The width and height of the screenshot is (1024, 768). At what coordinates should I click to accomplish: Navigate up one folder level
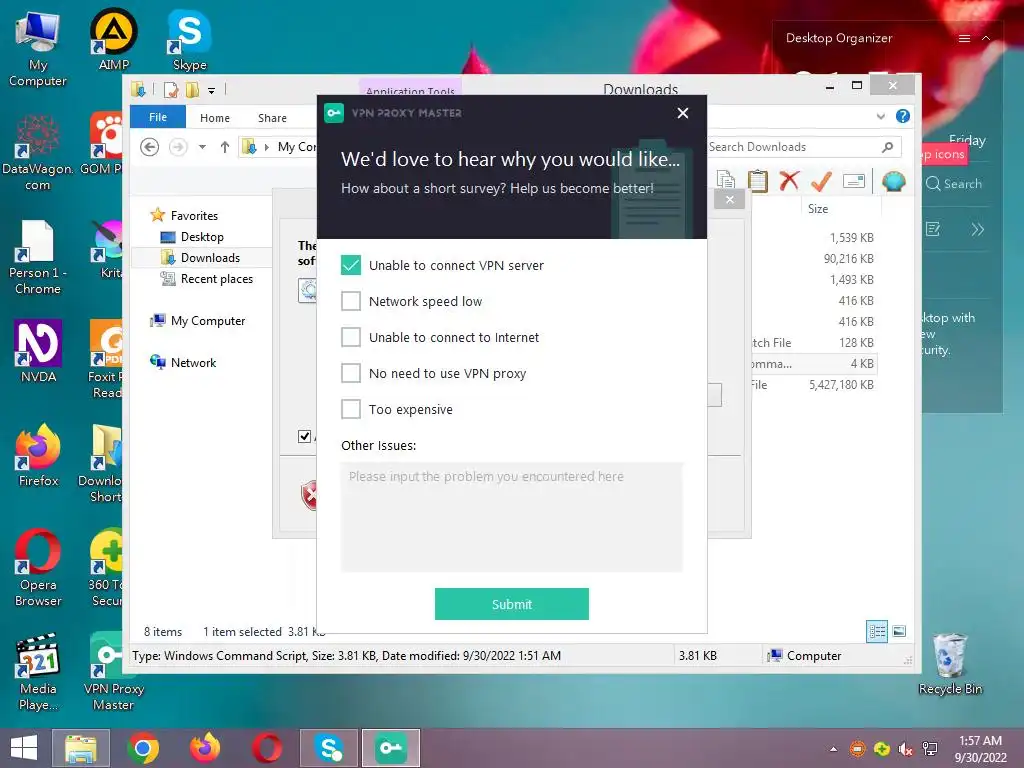click(x=225, y=147)
